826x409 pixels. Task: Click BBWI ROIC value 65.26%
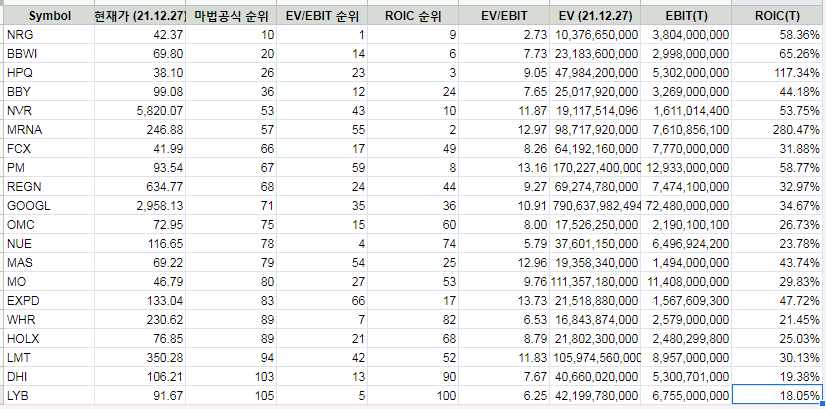(778, 54)
